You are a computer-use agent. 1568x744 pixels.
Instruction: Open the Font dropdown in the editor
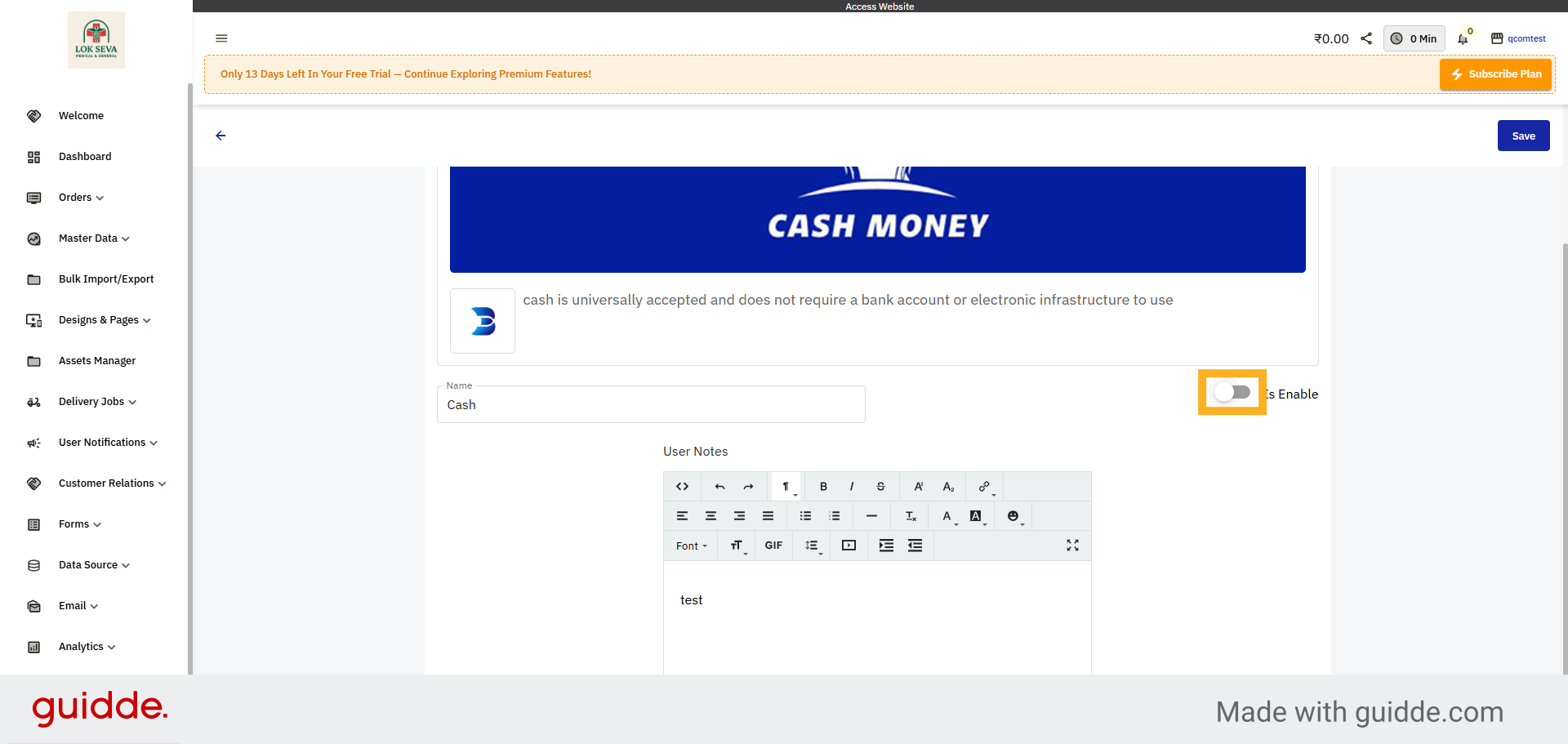point(690,545)
